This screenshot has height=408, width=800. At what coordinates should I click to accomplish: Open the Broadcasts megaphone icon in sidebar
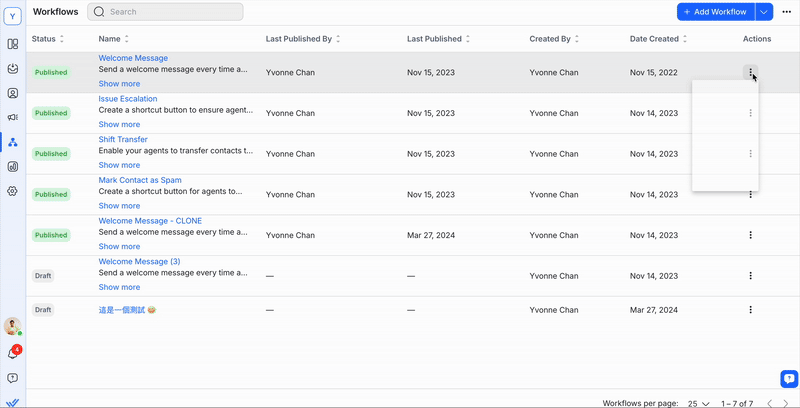pos(13,117)
